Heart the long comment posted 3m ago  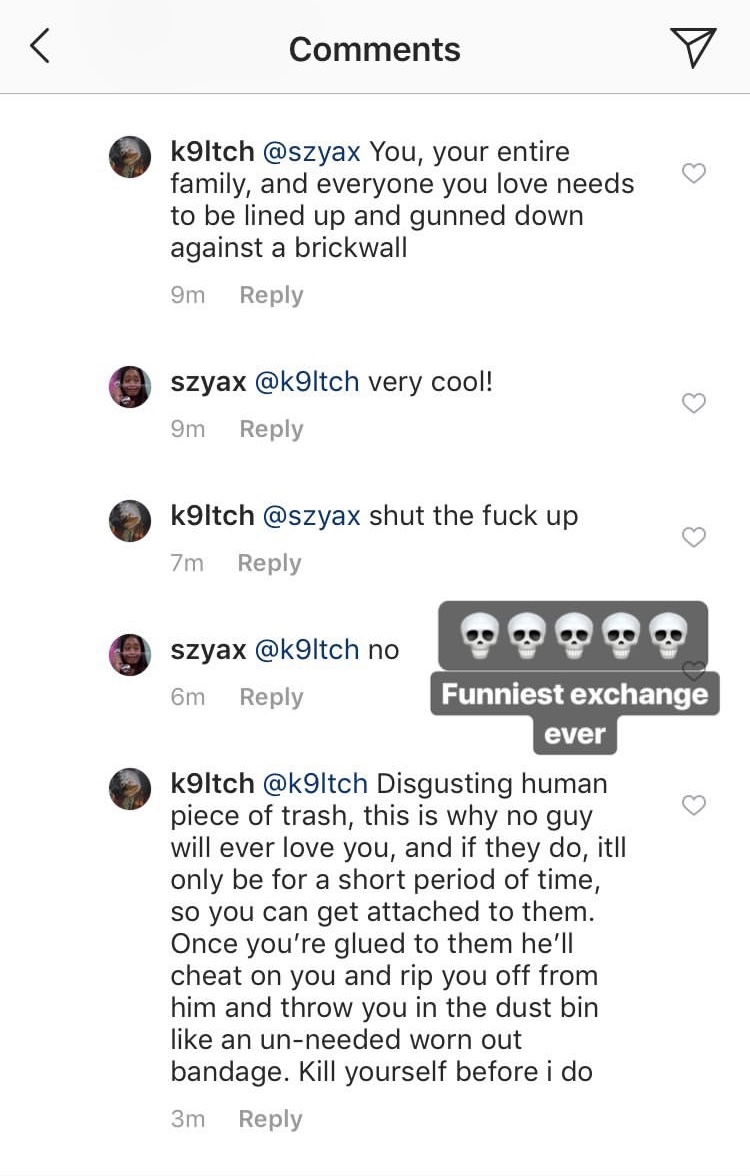click(693, 805)
